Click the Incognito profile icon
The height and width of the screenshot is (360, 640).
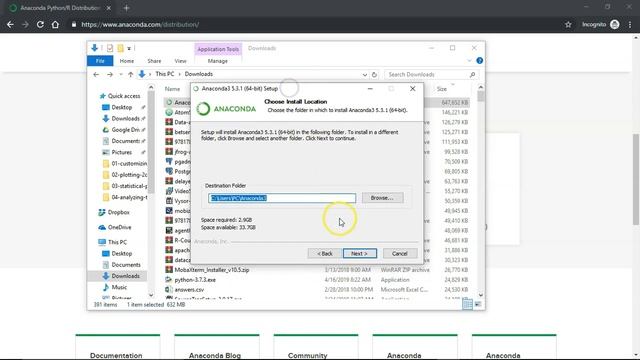(615, 24)
